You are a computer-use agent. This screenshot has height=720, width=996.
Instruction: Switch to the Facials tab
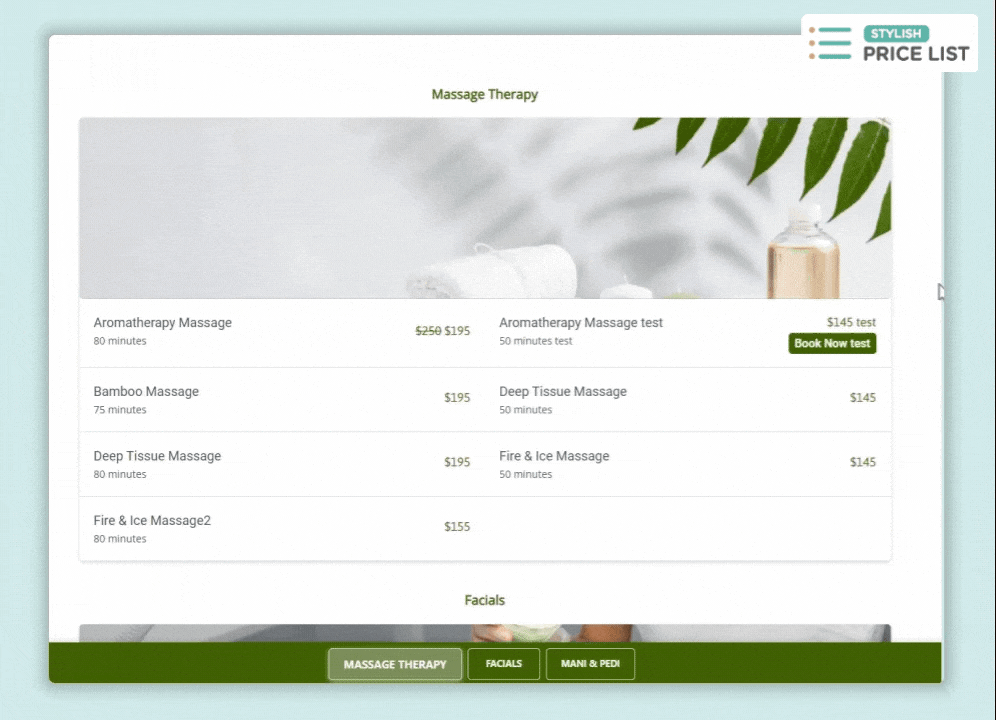[504, 663]
